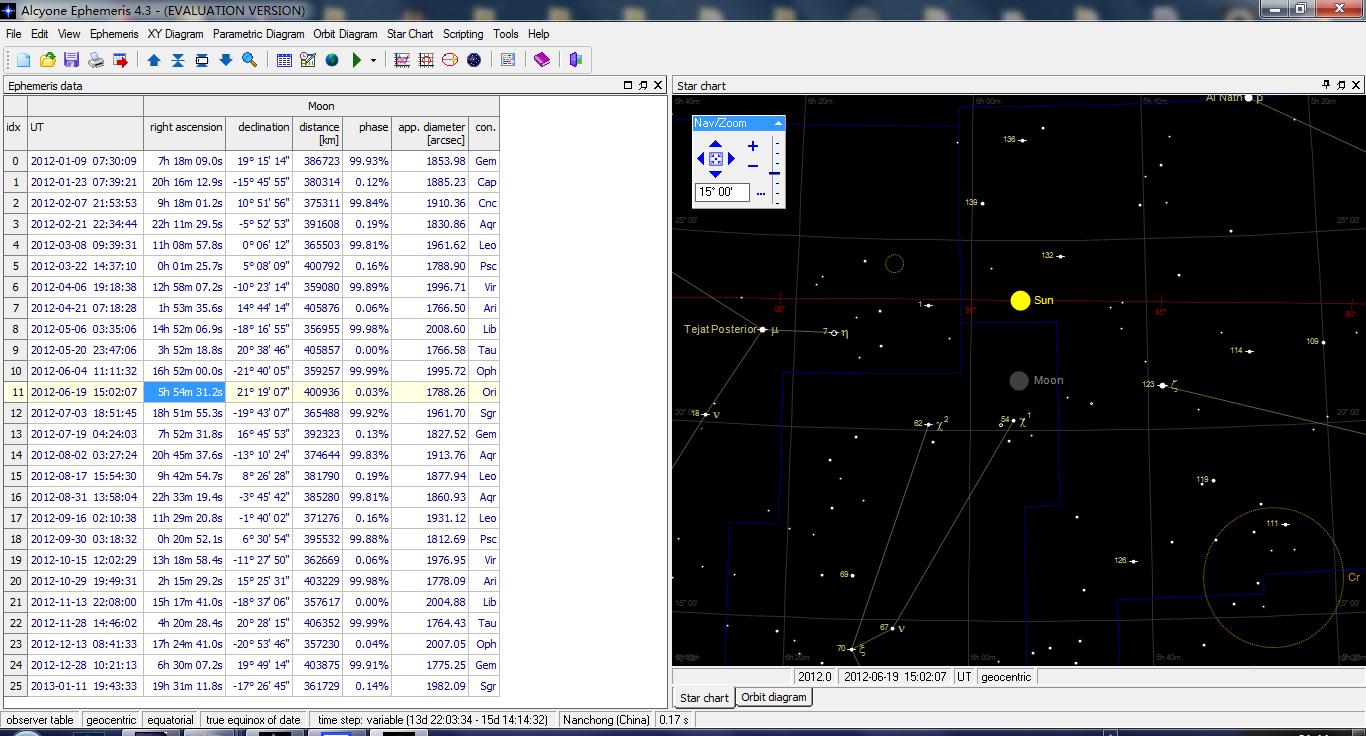Image resolution: width=1366 pixels, height=736 pixels.
Task: Zoom out with the Nav/Zoom minus sign
Action: (x=753, y=166)
